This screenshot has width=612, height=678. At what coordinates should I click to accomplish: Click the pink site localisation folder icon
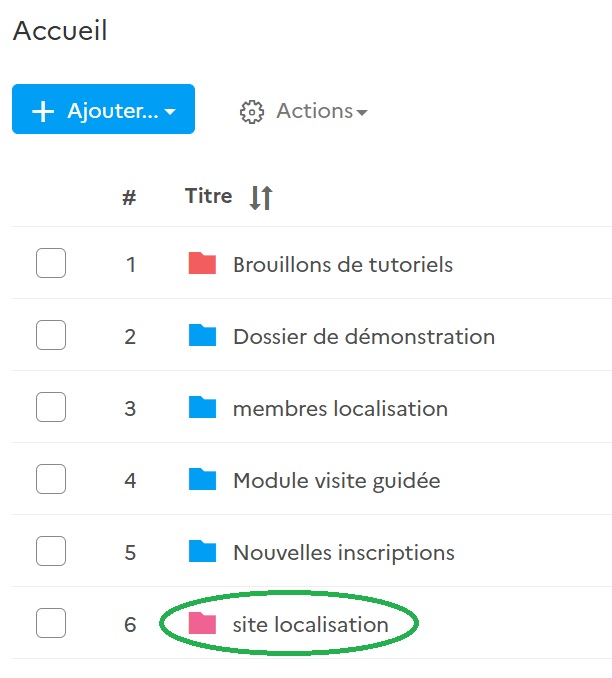202,624
